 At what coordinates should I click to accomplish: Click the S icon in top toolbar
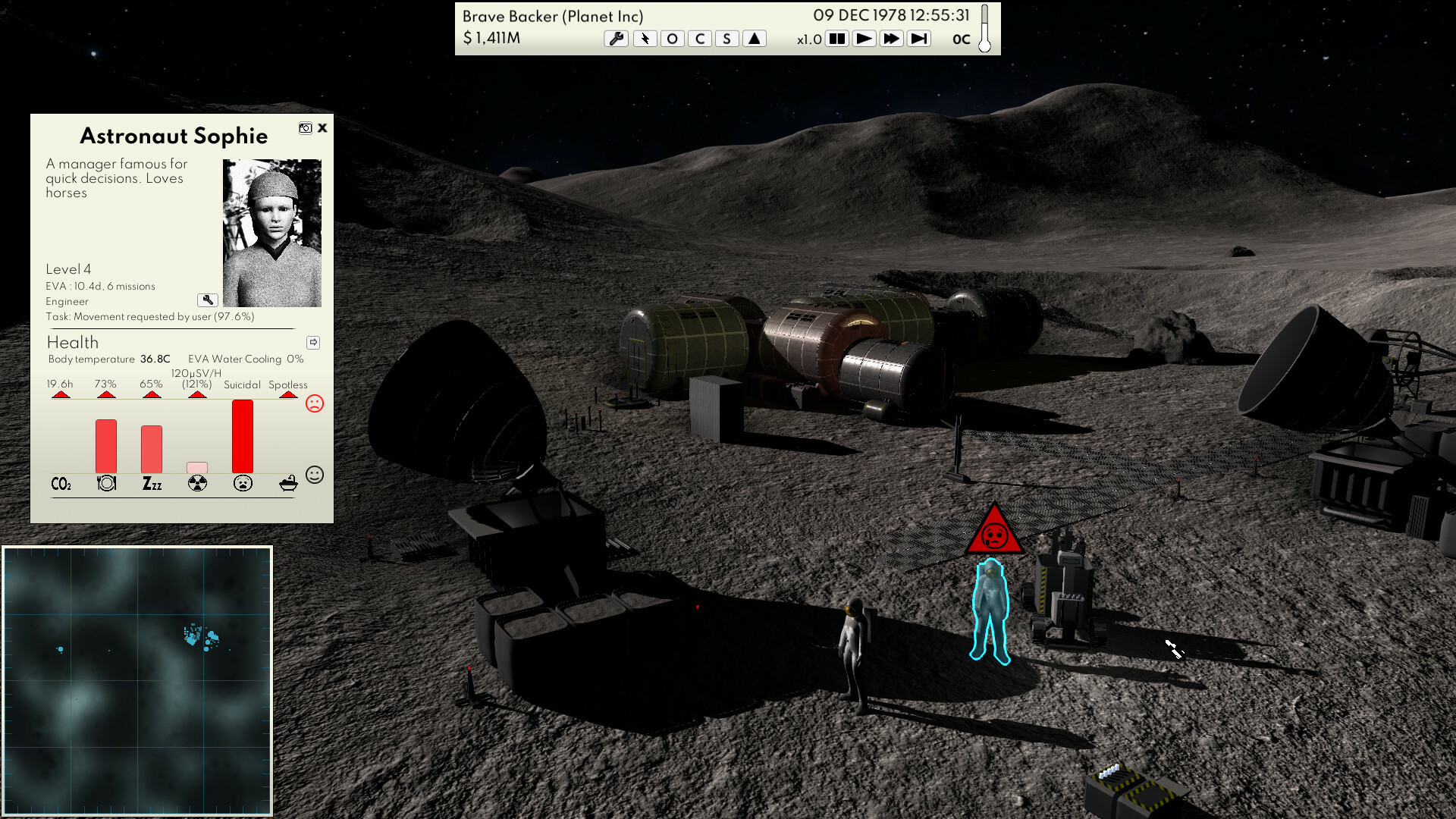tap(726, 38)
